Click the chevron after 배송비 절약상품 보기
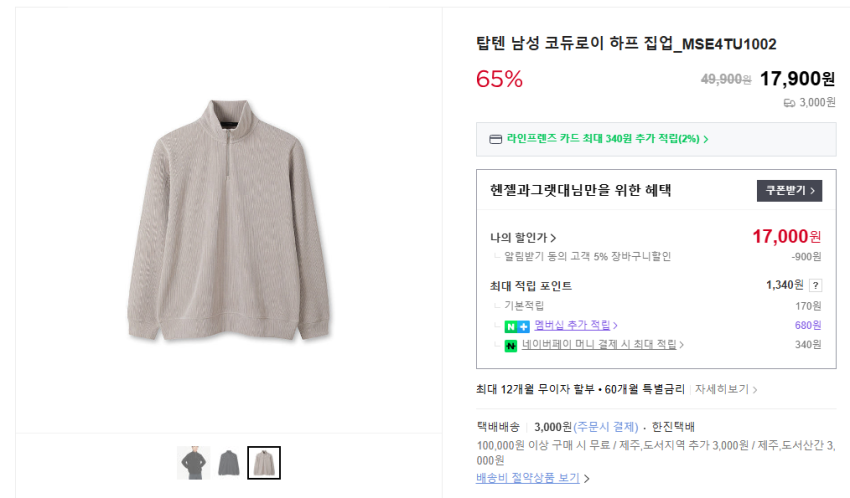 pos(586,479)
